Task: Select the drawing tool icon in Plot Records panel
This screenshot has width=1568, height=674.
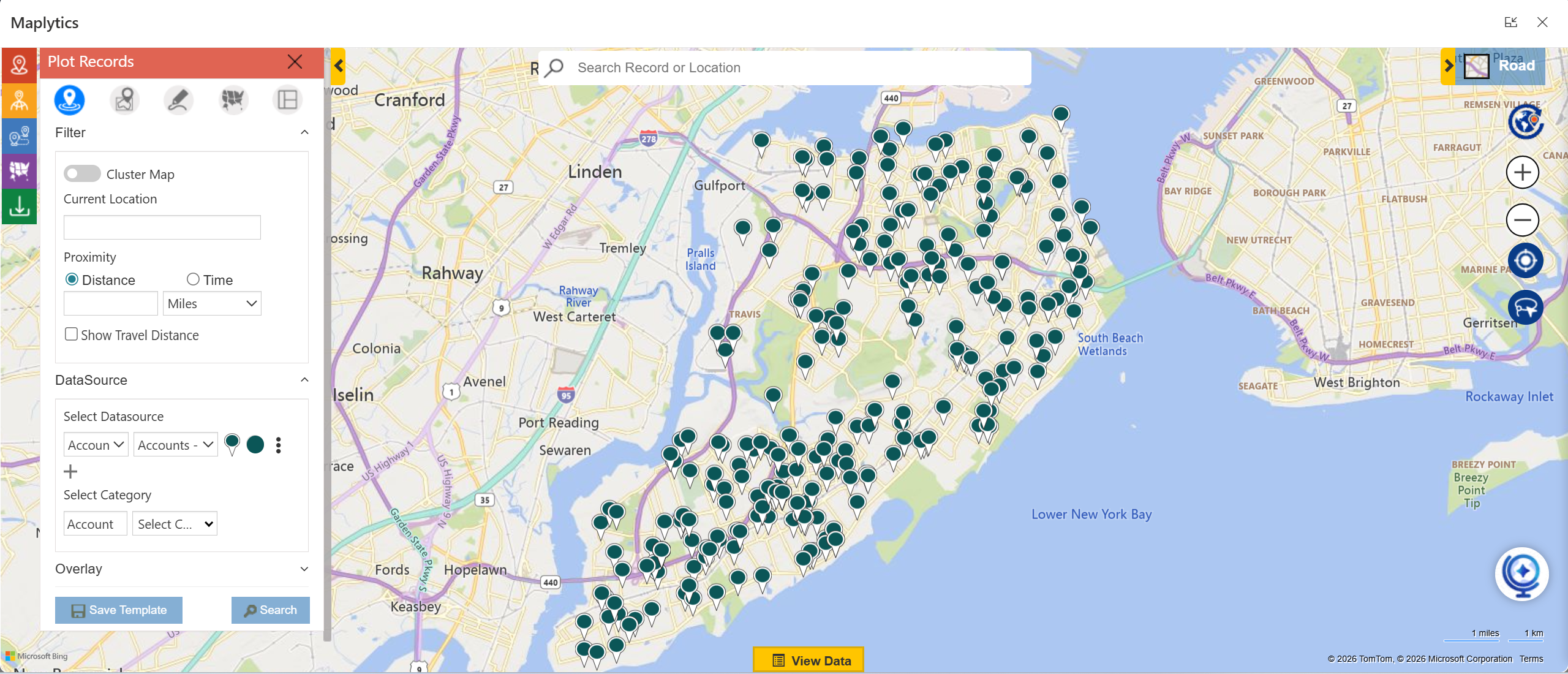Action: [x=178, y=100]
